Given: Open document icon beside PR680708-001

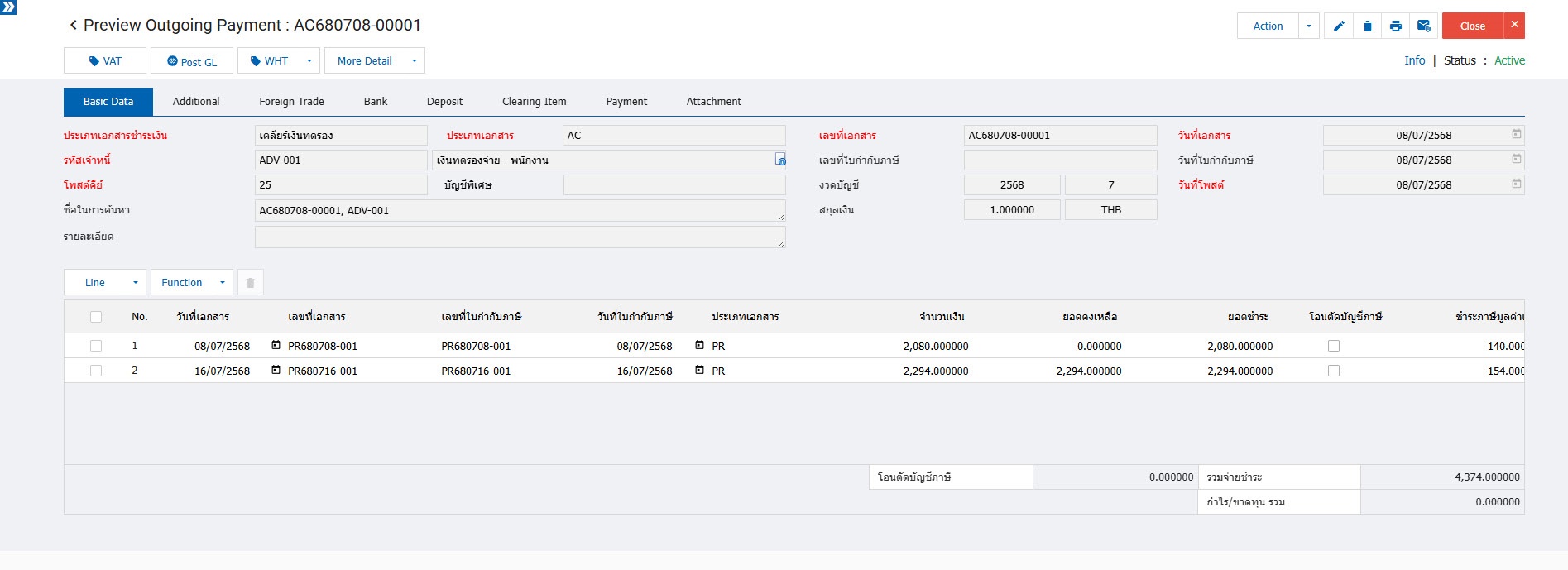Looking at the screenshot, I should click(276, 346).
